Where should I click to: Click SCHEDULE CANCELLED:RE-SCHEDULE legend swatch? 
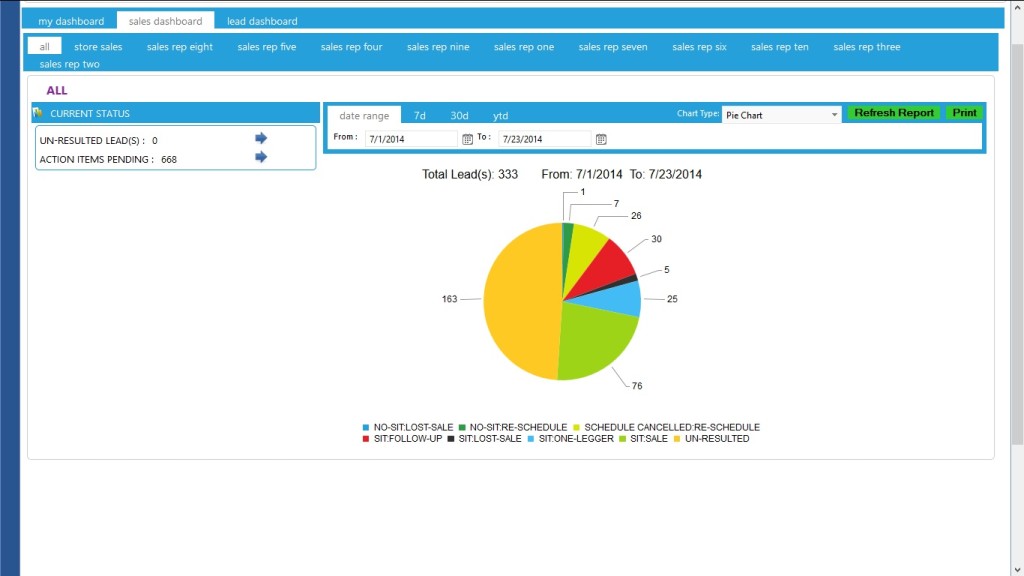pos(576,427)
